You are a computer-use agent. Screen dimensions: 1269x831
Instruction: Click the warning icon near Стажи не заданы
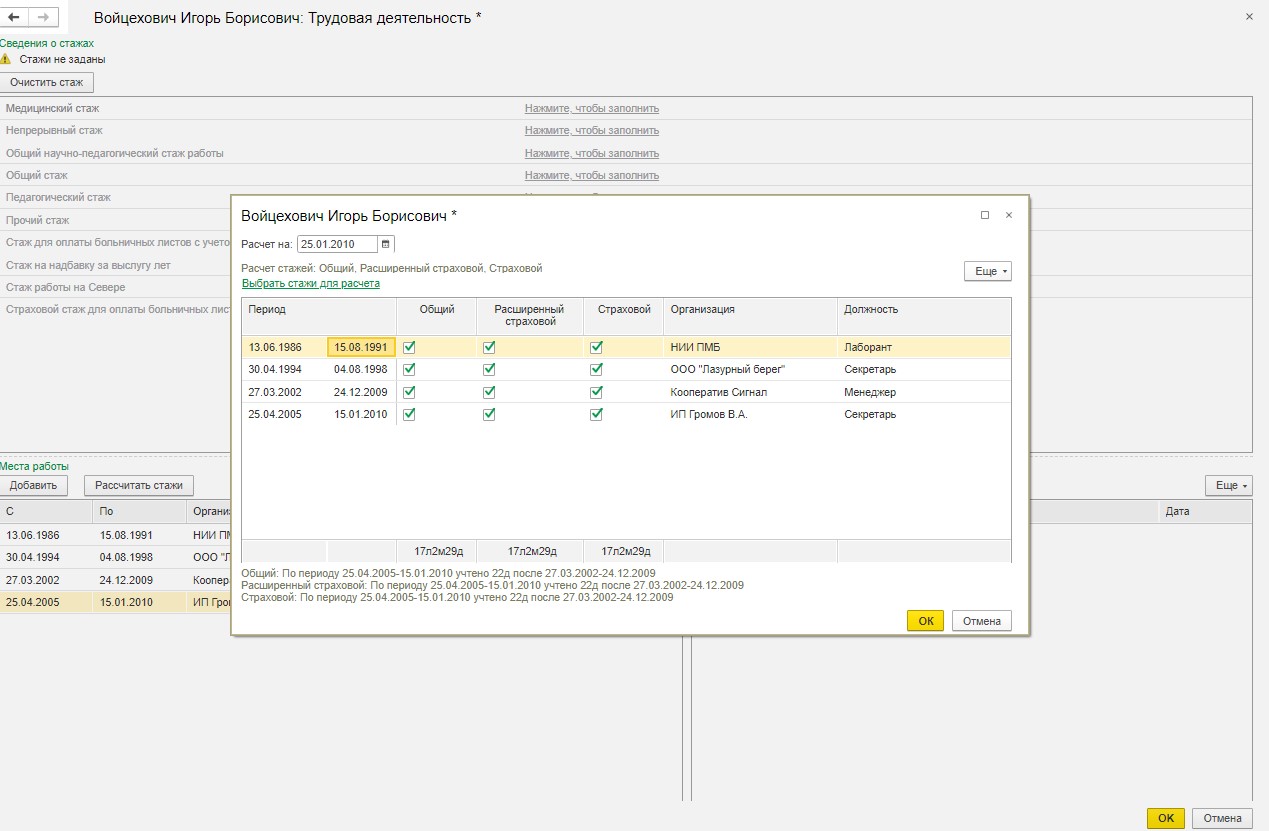6,59
